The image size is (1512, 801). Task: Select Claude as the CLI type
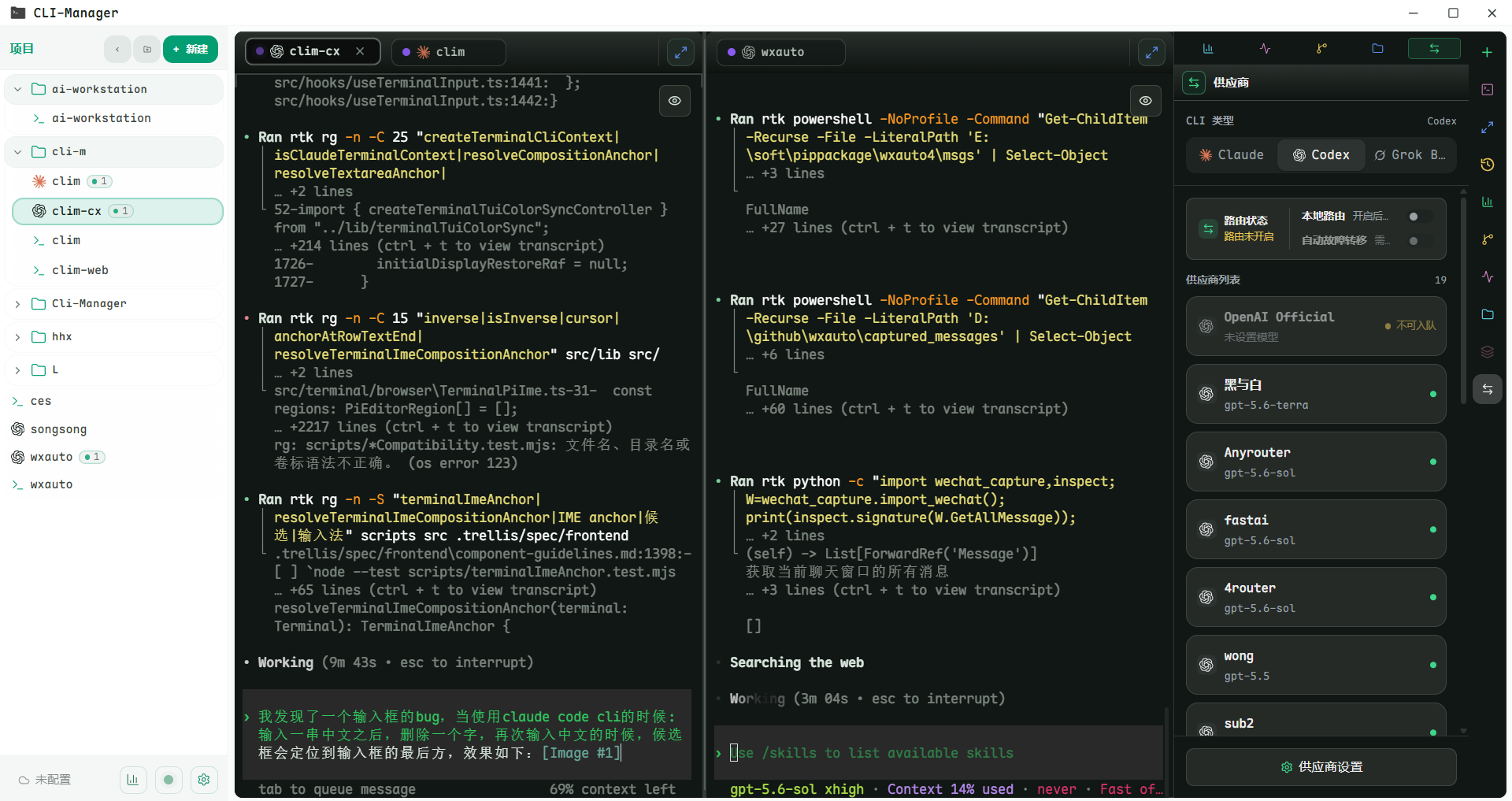1232,155
